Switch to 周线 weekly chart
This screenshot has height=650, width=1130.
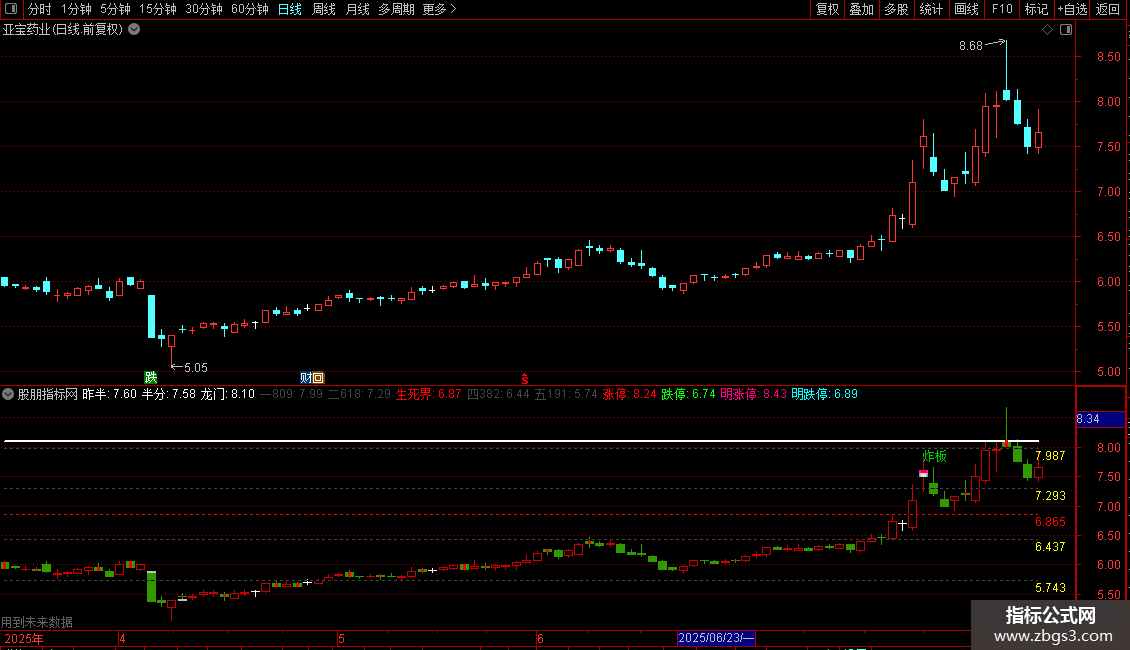tap(324, 9)
